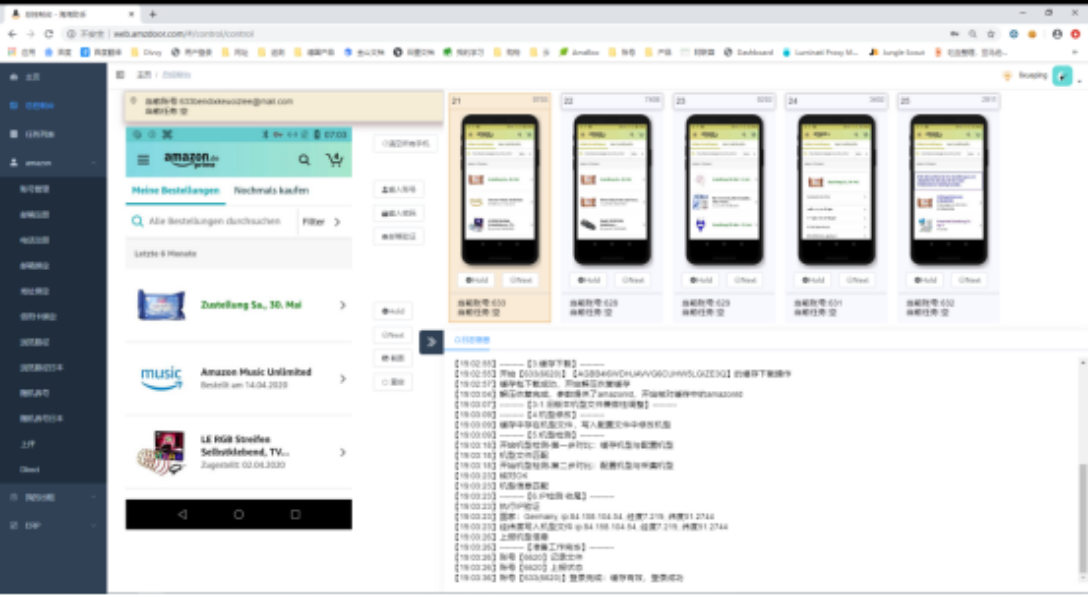Click the shopping cart icon in the phone preview
This screenshot has width=1089, height=597.
[x=334, y=160]
